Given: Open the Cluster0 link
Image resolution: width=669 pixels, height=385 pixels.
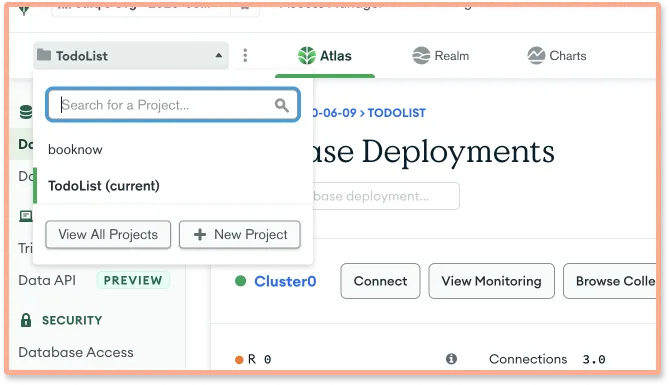Looking at the screenshot, I should point(285,281).
